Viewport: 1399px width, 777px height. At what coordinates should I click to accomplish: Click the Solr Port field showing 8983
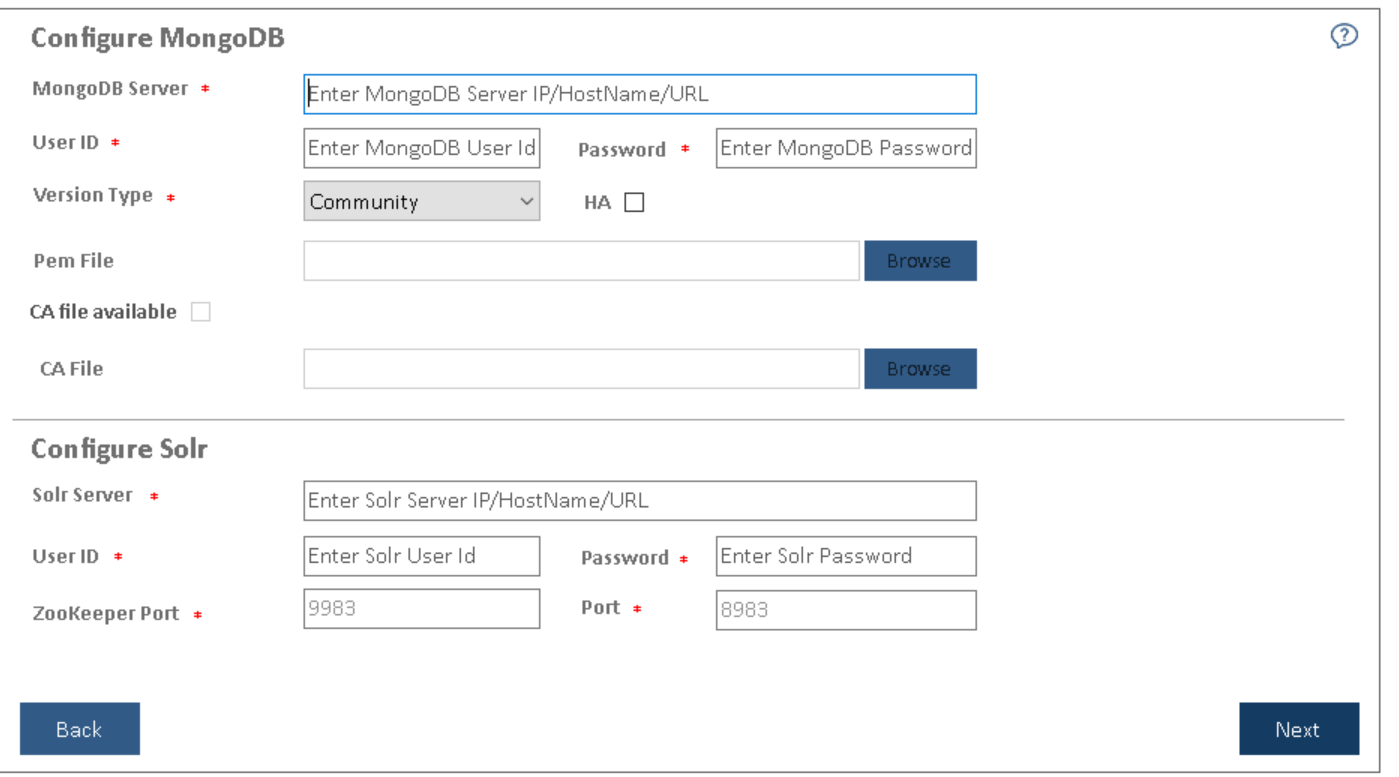(x=845, y=610)
